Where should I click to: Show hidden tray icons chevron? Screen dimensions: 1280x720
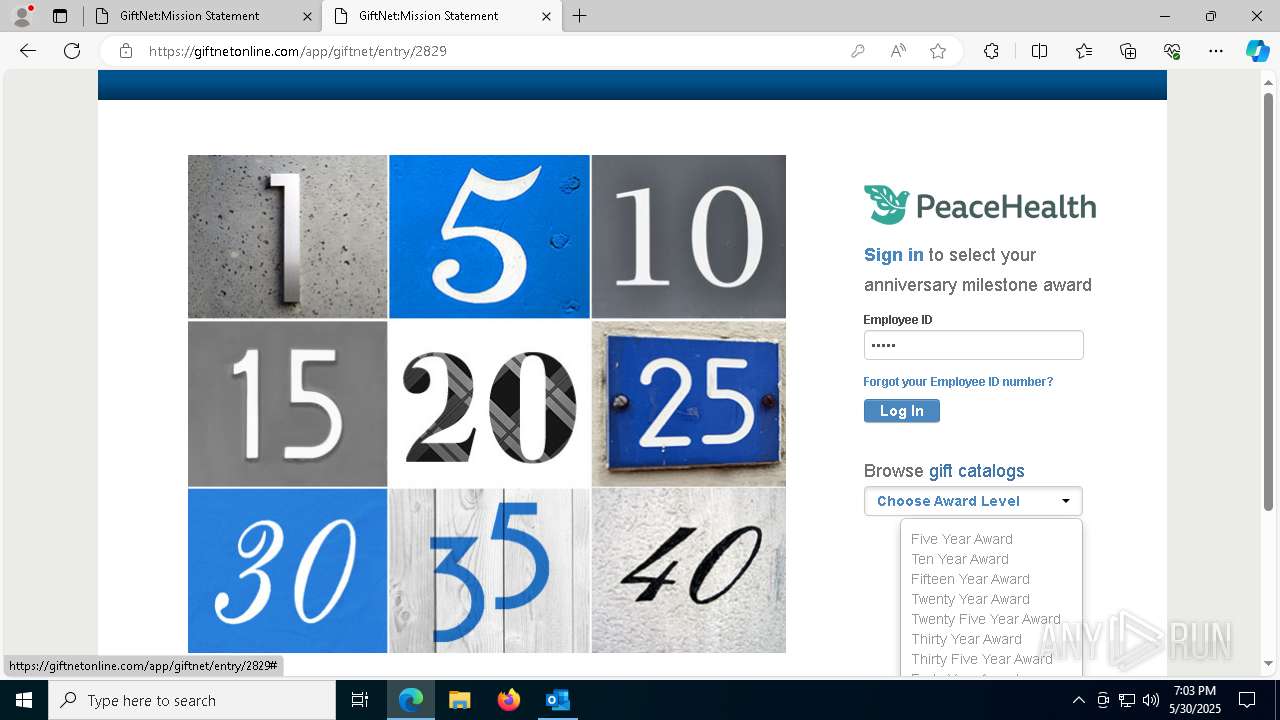click(x=1078, y=700)
